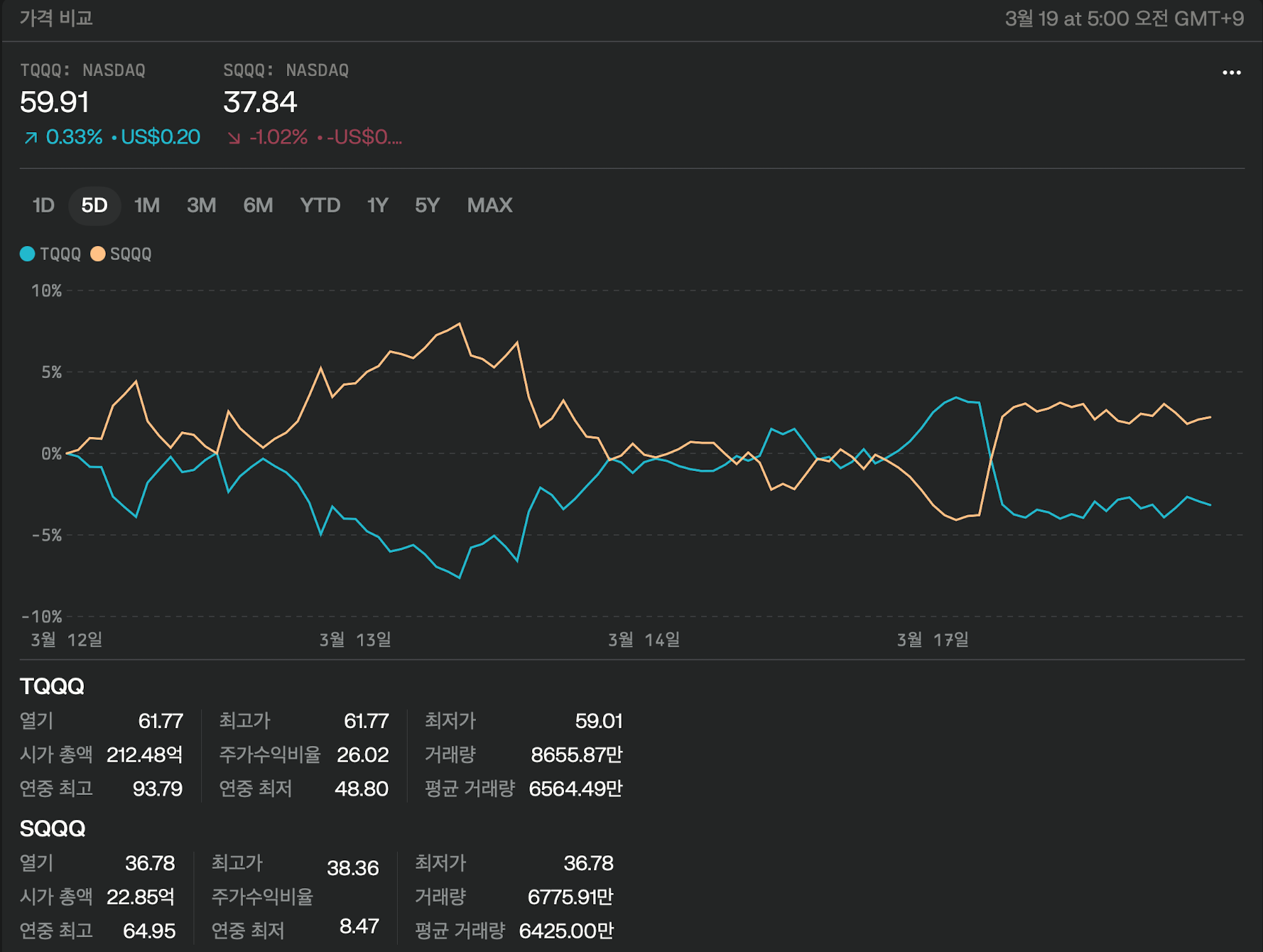This screenshot has height=952, width=1263.
Task: Open the three-dot more options menu
Action: [1231, 72]
